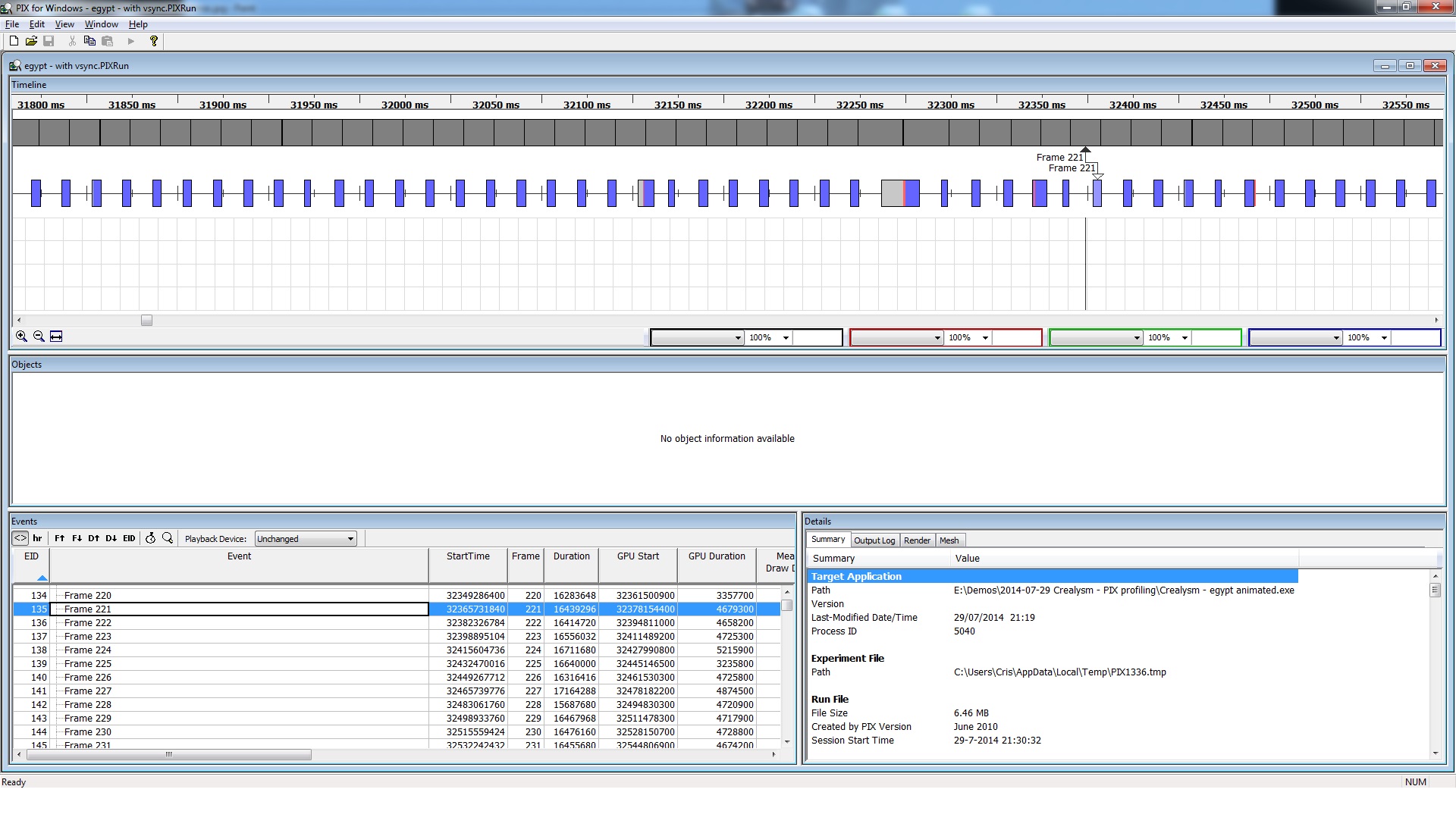The height and width of the screenshot is (830, 1456).
Task: Click the open file toolbar icon
Action: 31,41
